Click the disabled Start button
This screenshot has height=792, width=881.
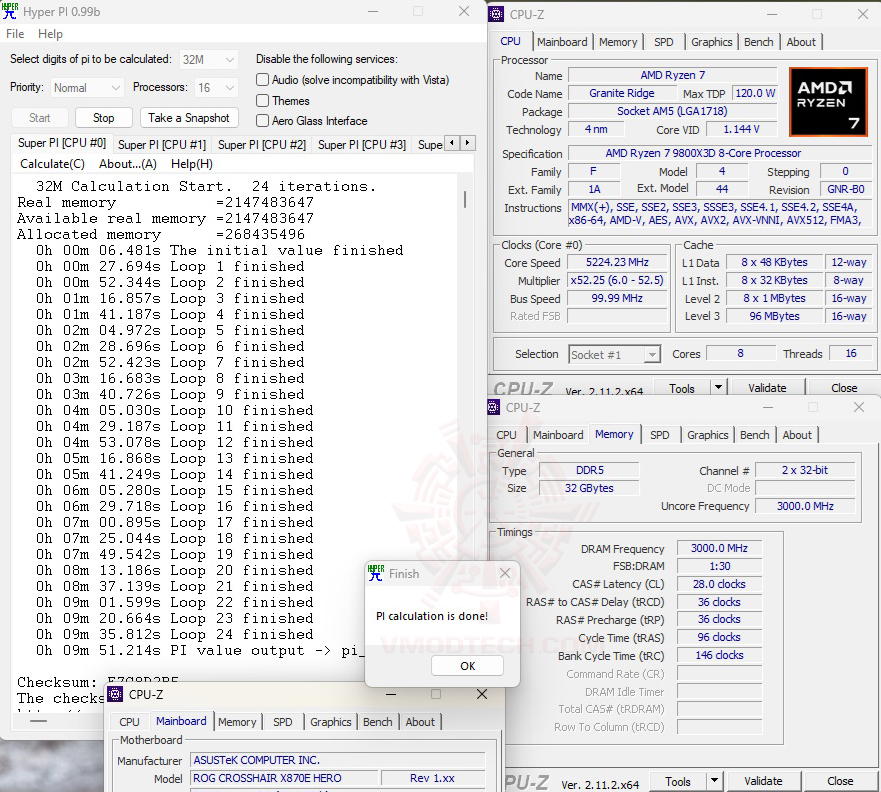click(39, 117)
